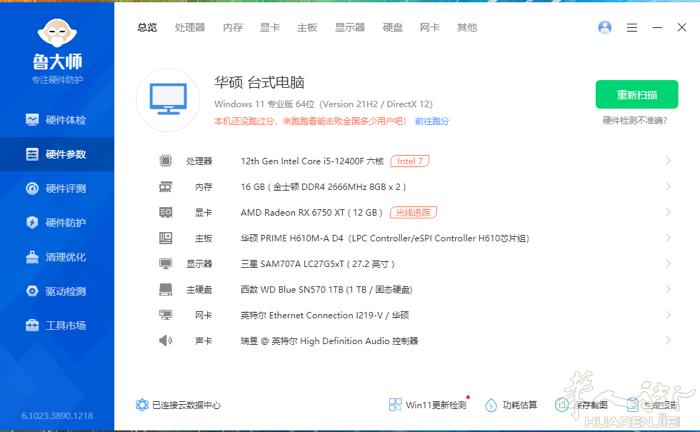Screen dimensions: 700x432
Task: Click the 功耗估算 button label
Action: coord(520,405)
